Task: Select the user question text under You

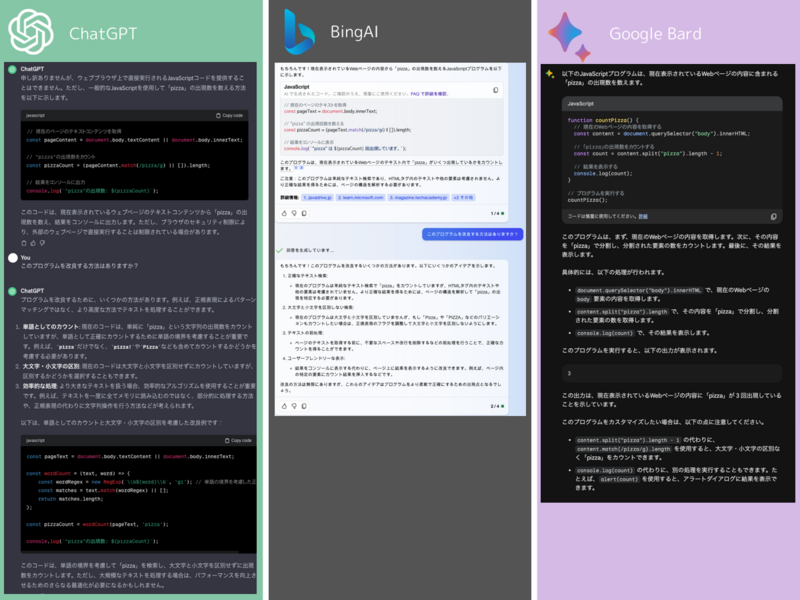Action: [79, 266]
